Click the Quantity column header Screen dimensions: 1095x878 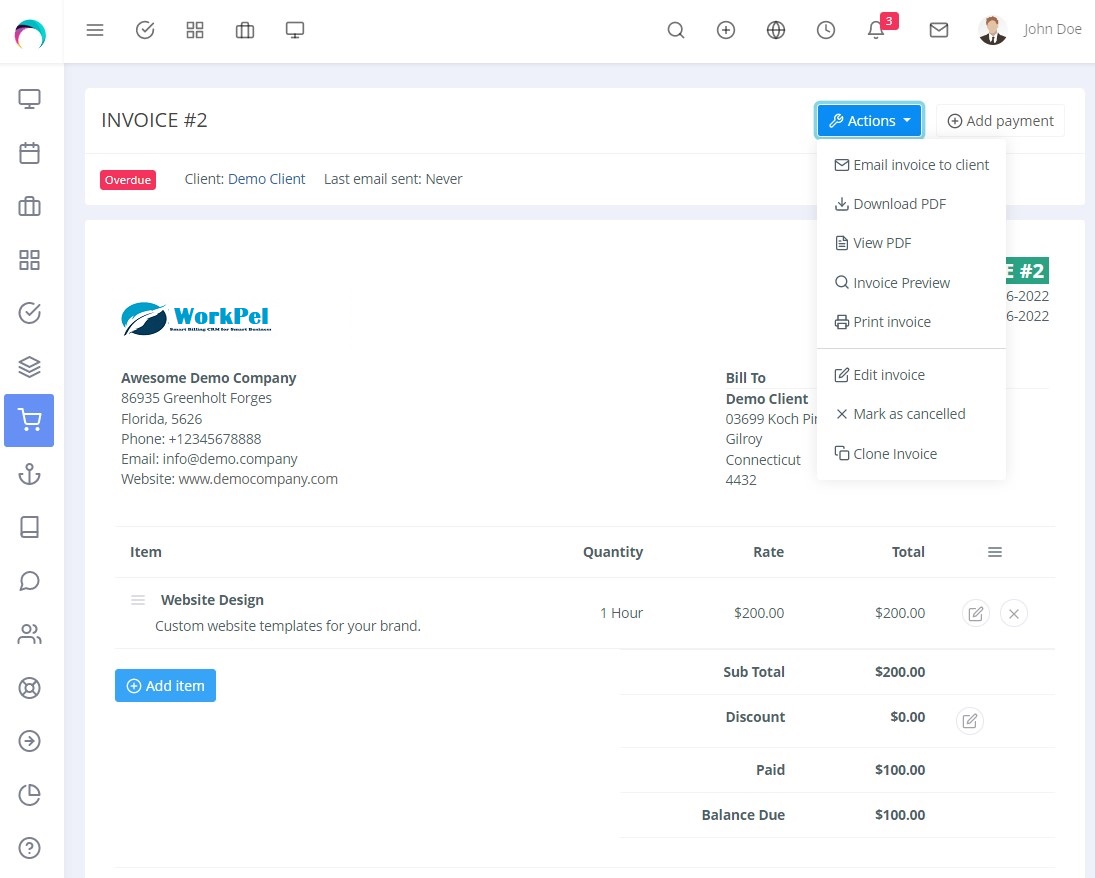click(x=613, y=552)
